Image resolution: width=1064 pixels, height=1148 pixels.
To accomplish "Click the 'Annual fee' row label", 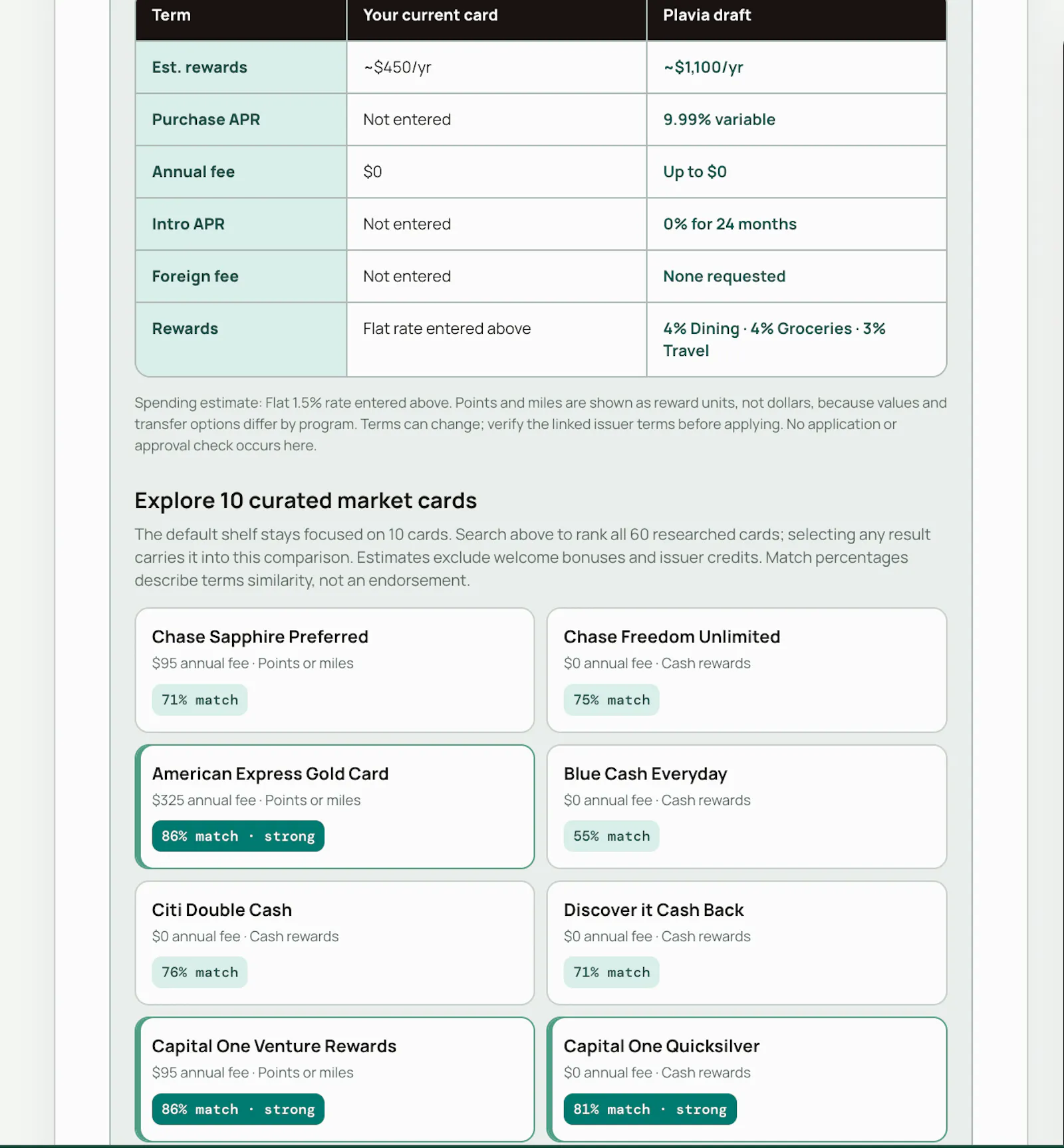I will click(241, 172).
